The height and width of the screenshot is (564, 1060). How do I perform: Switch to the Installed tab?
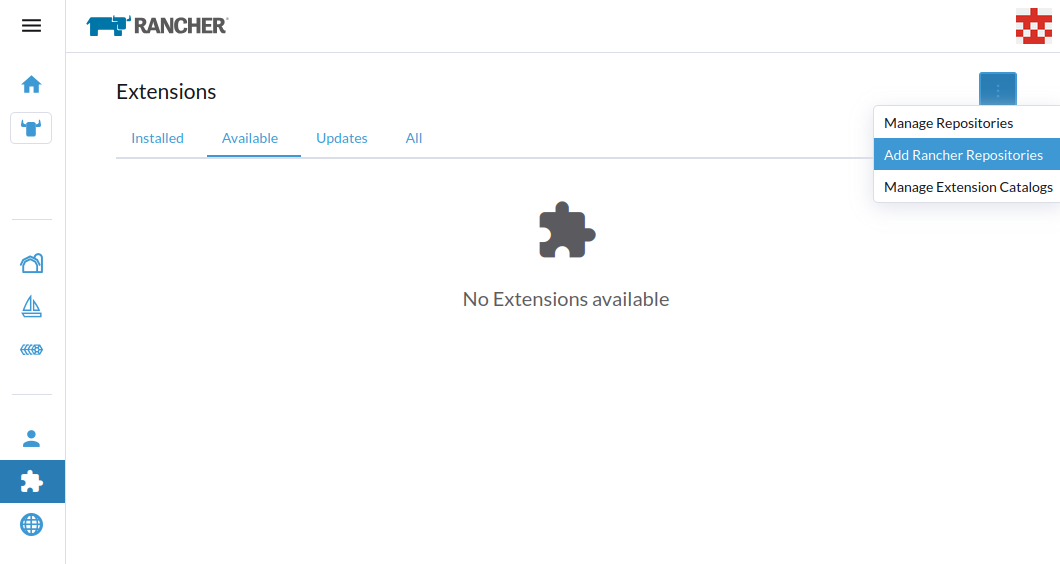click(157, 138)
